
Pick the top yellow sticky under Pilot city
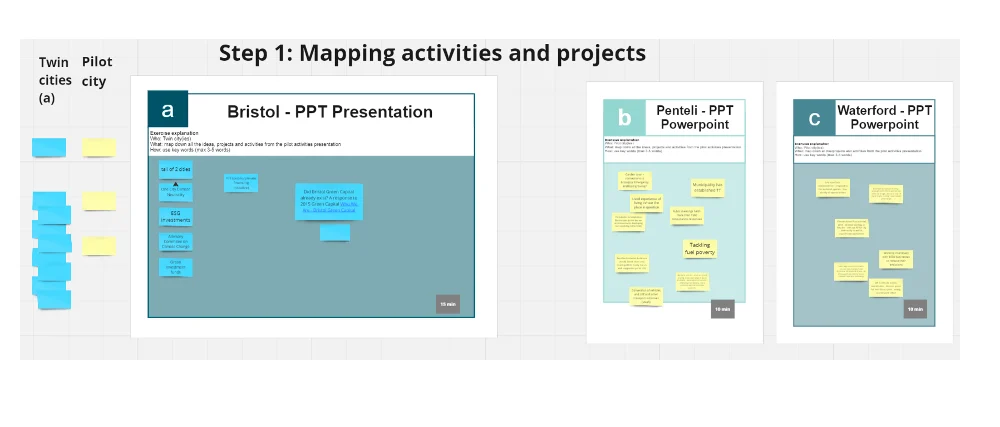pos(99,148)
